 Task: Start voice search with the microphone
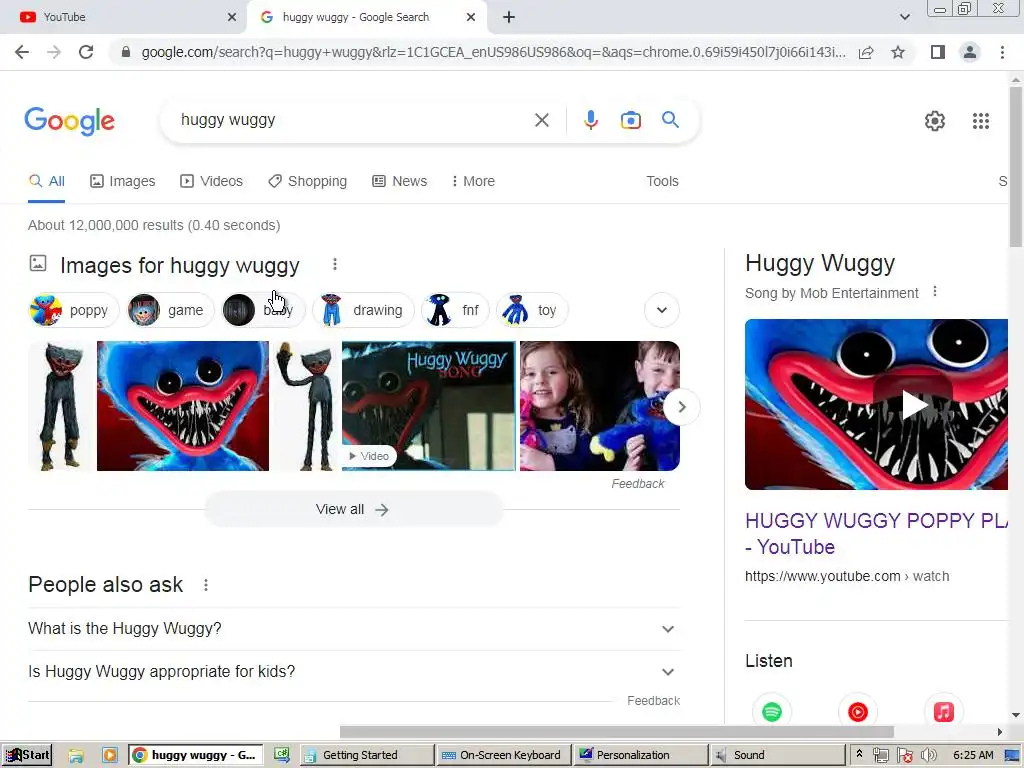click(x=590, y=120)
